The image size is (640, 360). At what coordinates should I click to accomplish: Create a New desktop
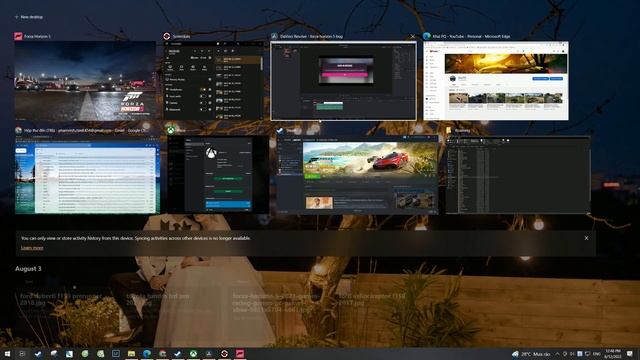tap(29, 17)
